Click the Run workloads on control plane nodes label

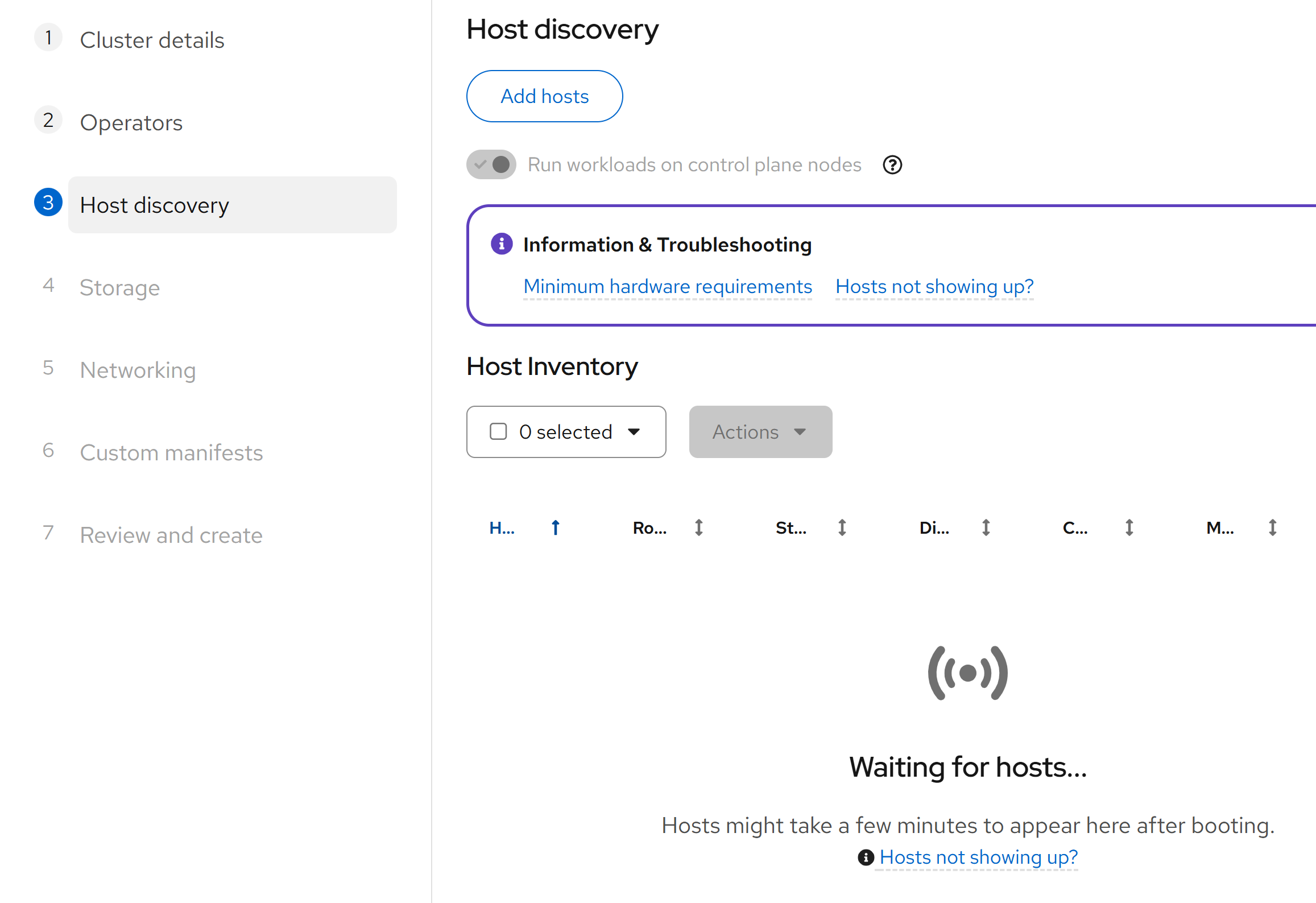coord(694,165)
